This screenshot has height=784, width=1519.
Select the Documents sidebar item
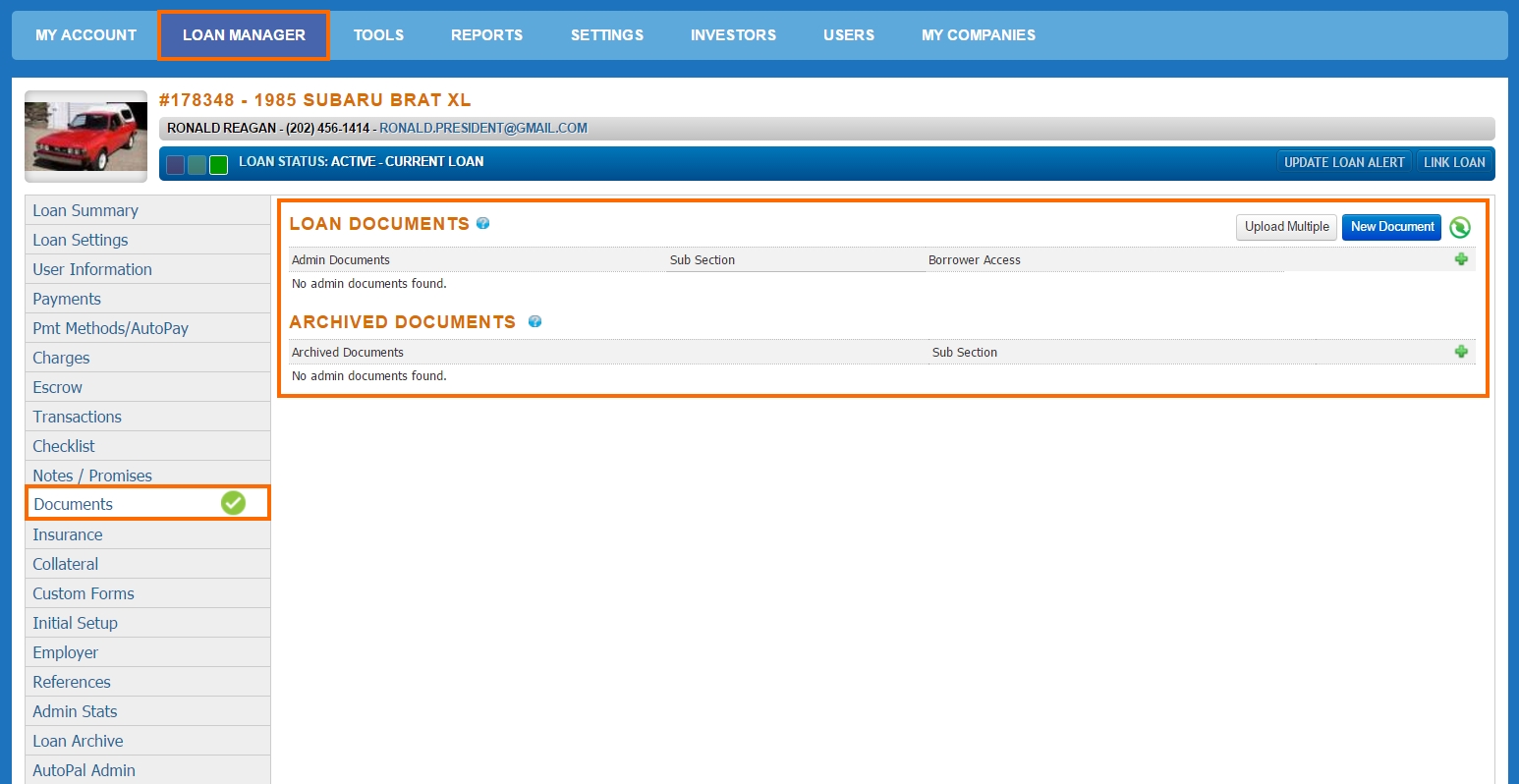pyautogui.click(x=147, y=503)
